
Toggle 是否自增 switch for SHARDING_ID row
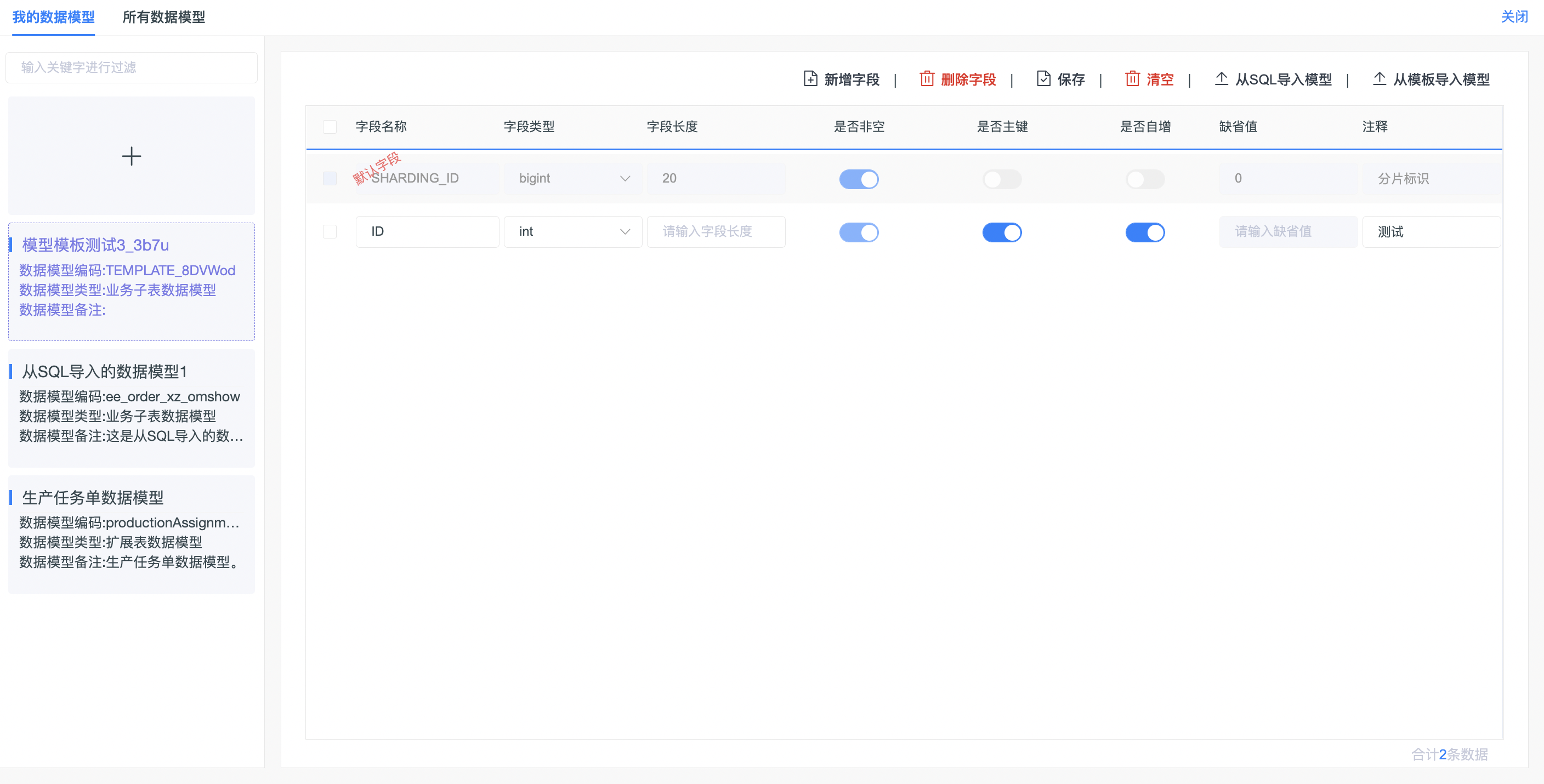(1145, 179)
